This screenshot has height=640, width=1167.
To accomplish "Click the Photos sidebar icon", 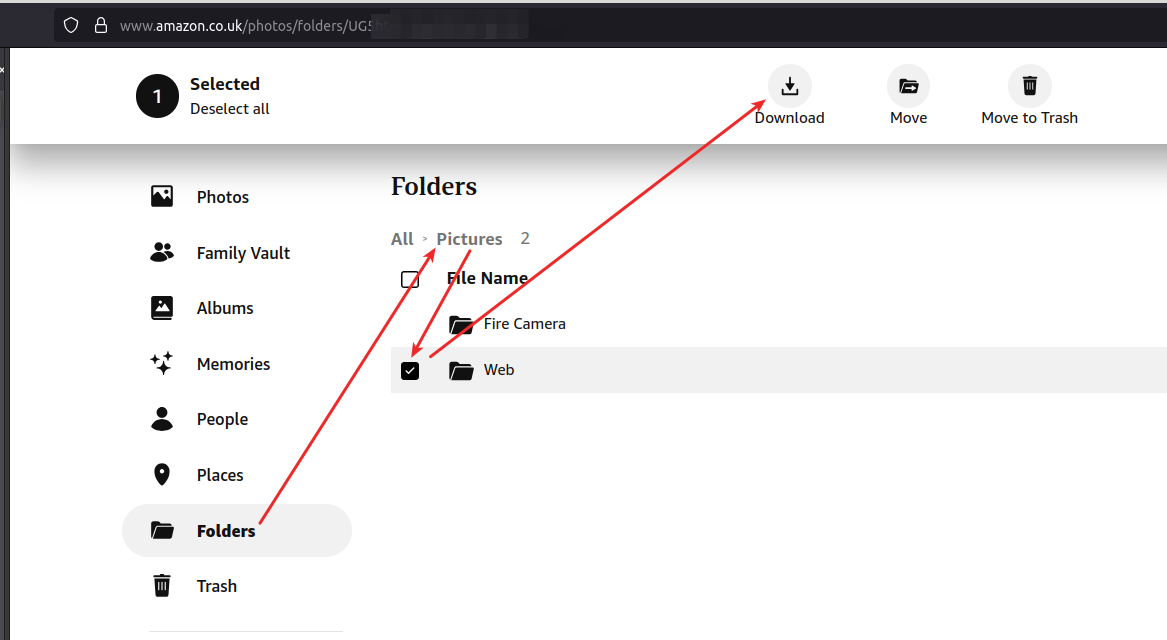I will [162, 196].
